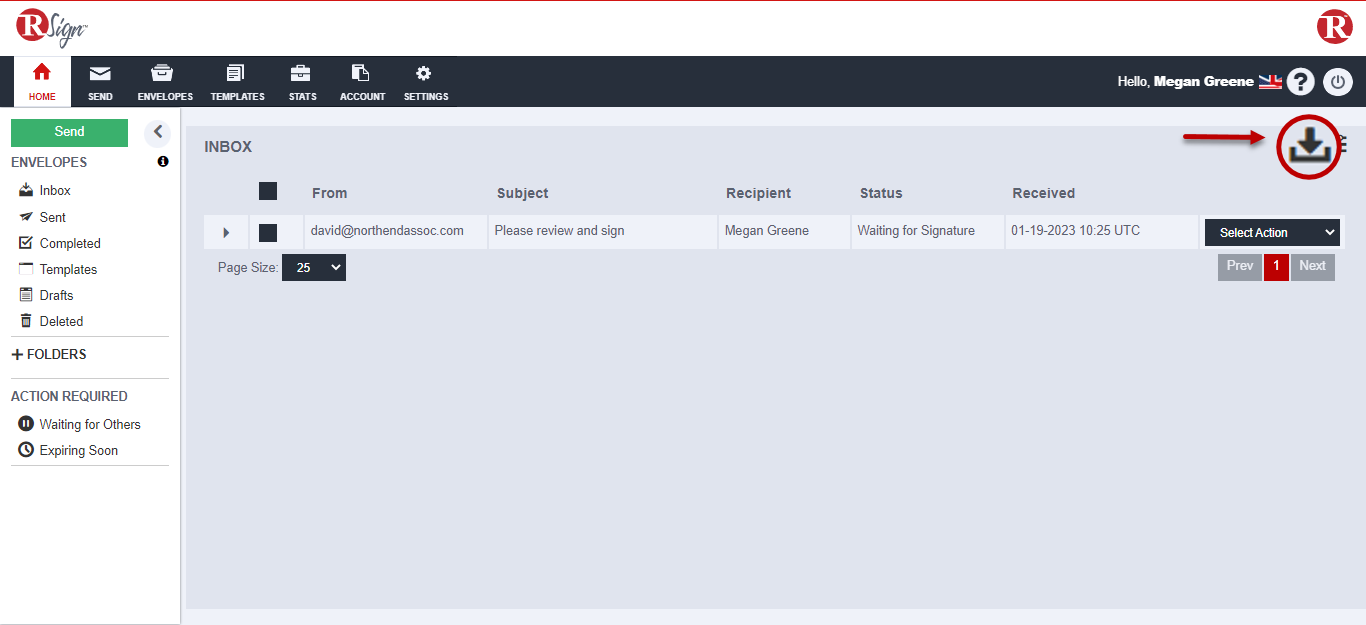Collapse the sidebar with the chevron icon
The height and width of the screenshot is (625, 1366).
157,132
